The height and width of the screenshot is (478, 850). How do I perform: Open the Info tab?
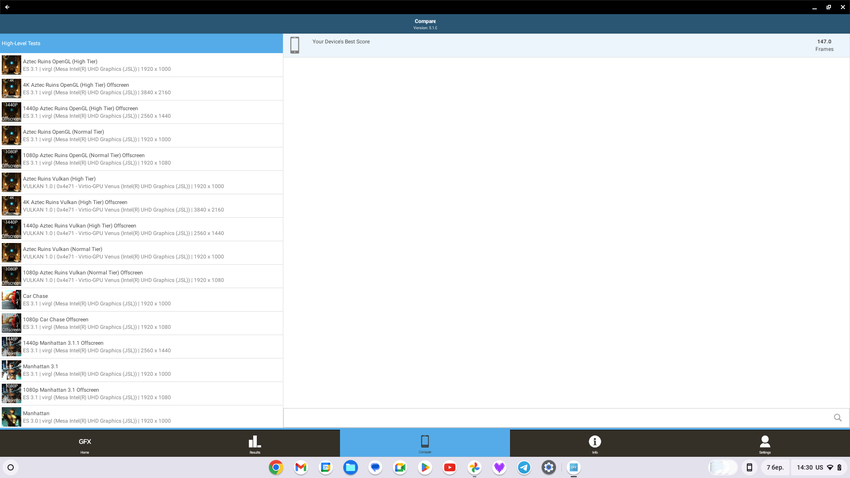[594, 443]
